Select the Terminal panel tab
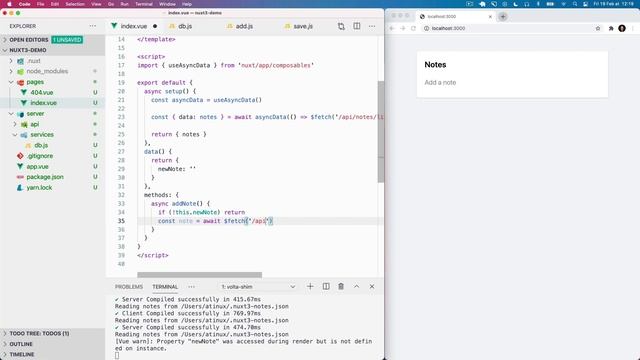Screen dimensions: 640x360 pos(165,287)
